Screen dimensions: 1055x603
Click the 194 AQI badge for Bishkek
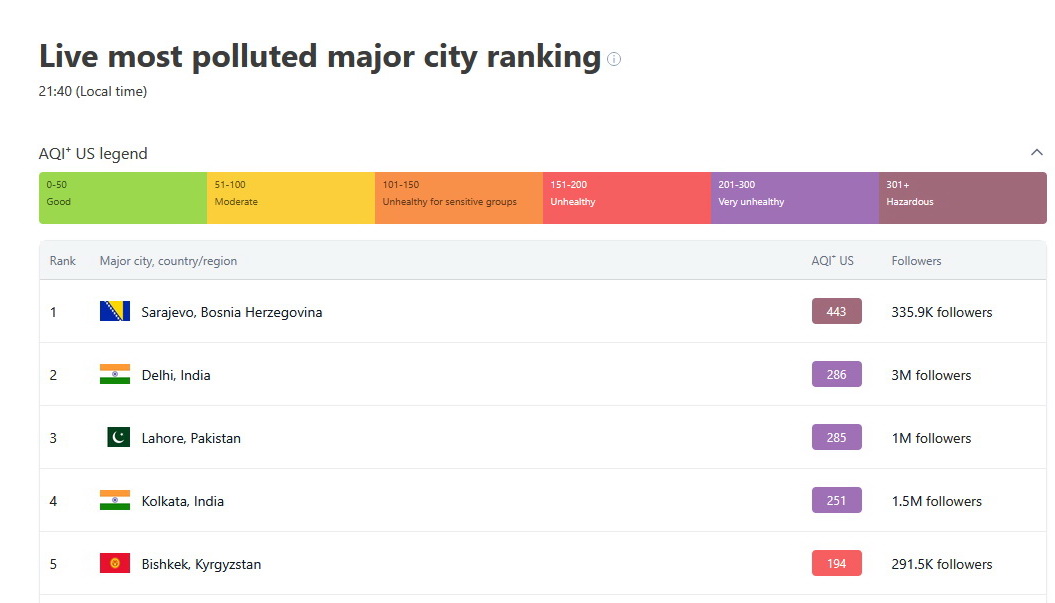click(836, 564)
